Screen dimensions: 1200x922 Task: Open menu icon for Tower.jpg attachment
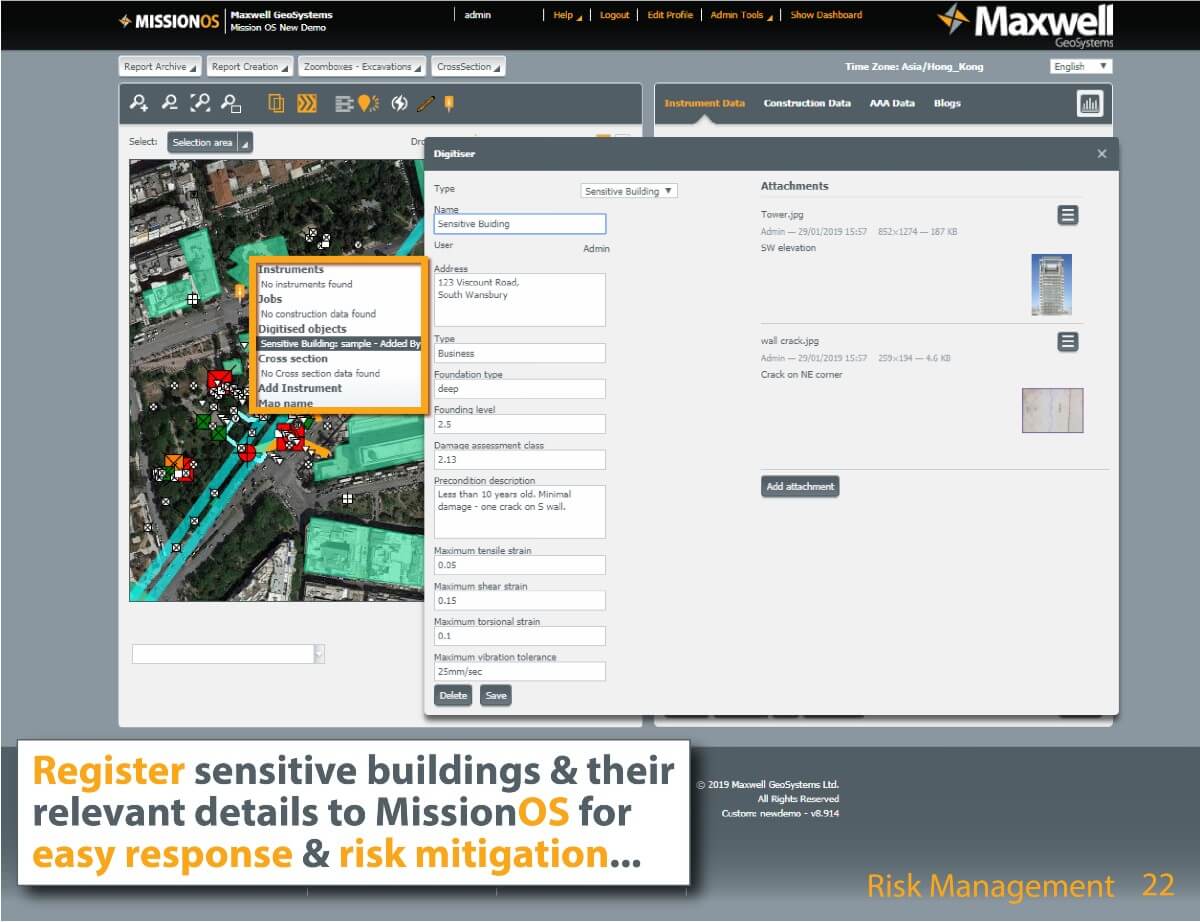(1068, 215)
